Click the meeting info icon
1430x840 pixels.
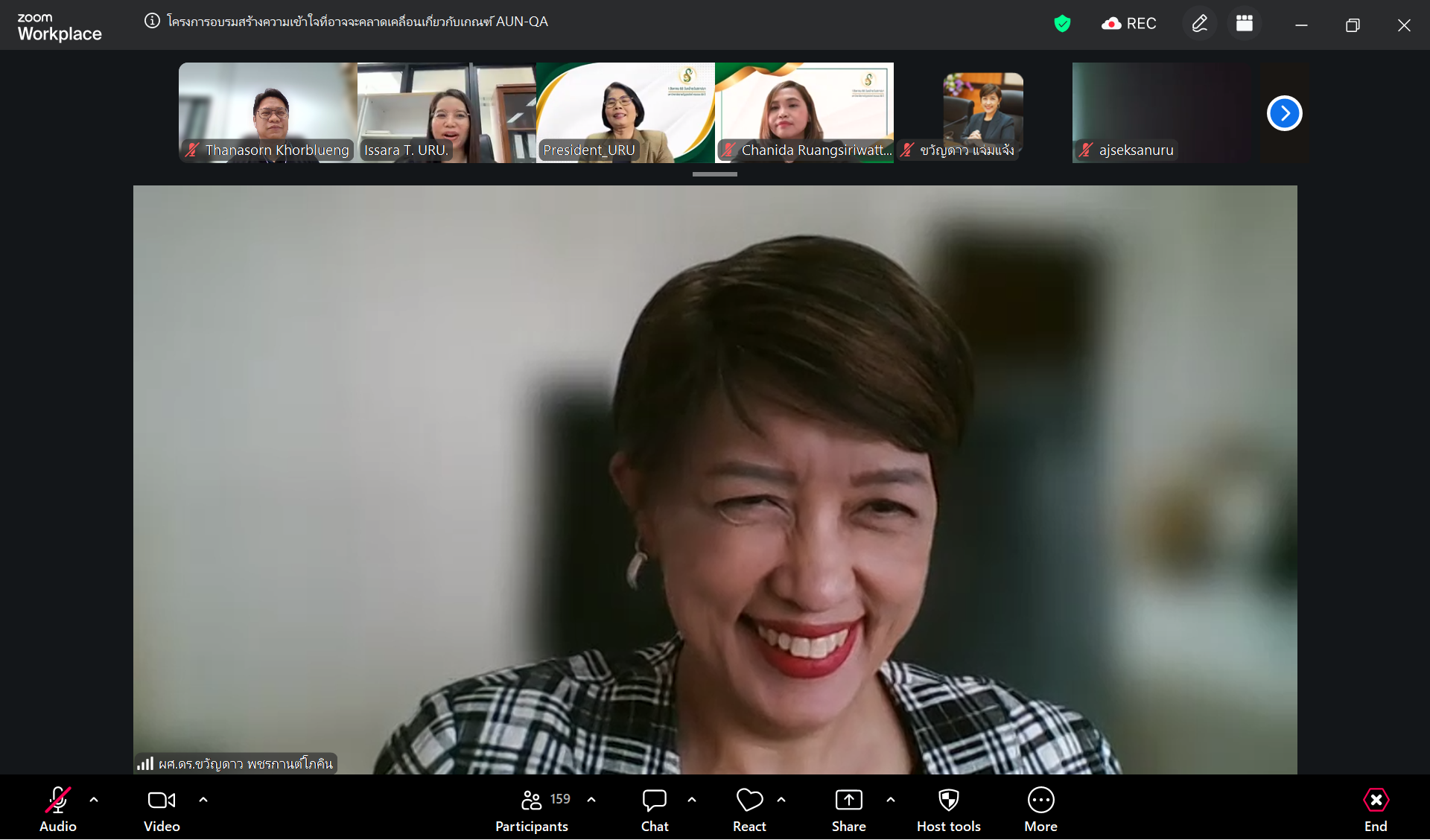(x=152, y=21)
